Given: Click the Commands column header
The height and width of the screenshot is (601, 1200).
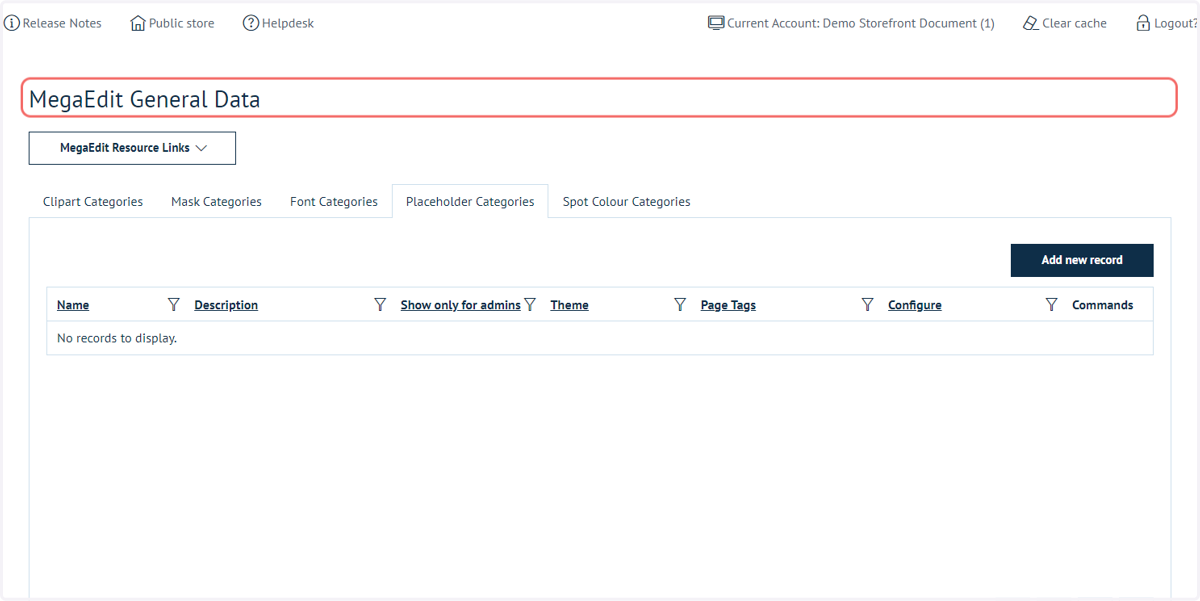Looking at the screenshot, I should click(x=1102, y=305).
